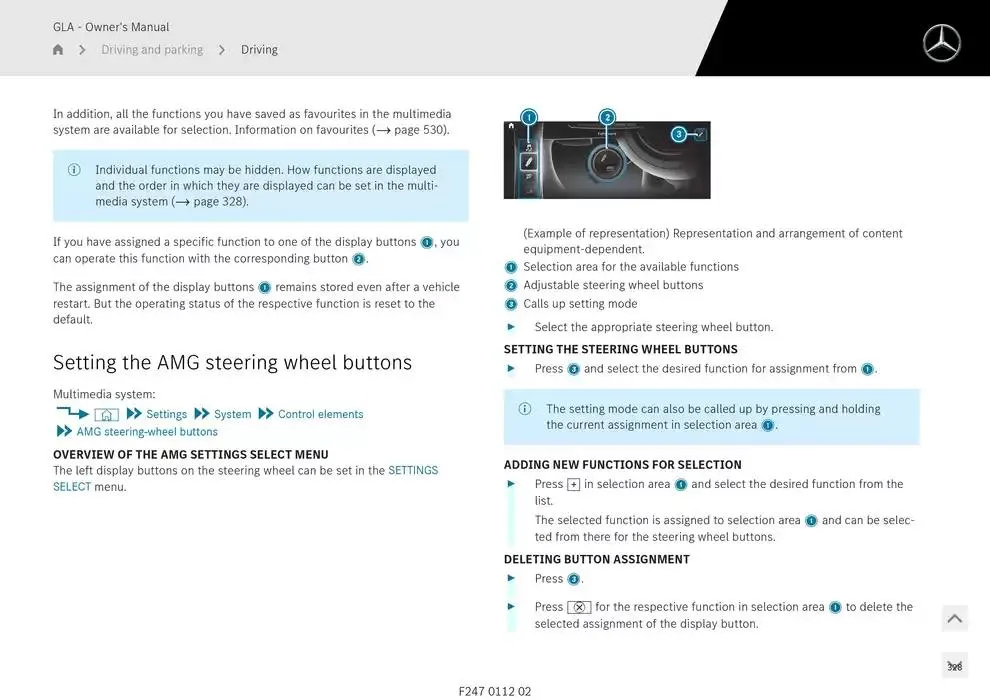This screenshot has height=700, width=990.
Task: Click the info icon in the 'Individual functions' note
Action: (74, 170)
